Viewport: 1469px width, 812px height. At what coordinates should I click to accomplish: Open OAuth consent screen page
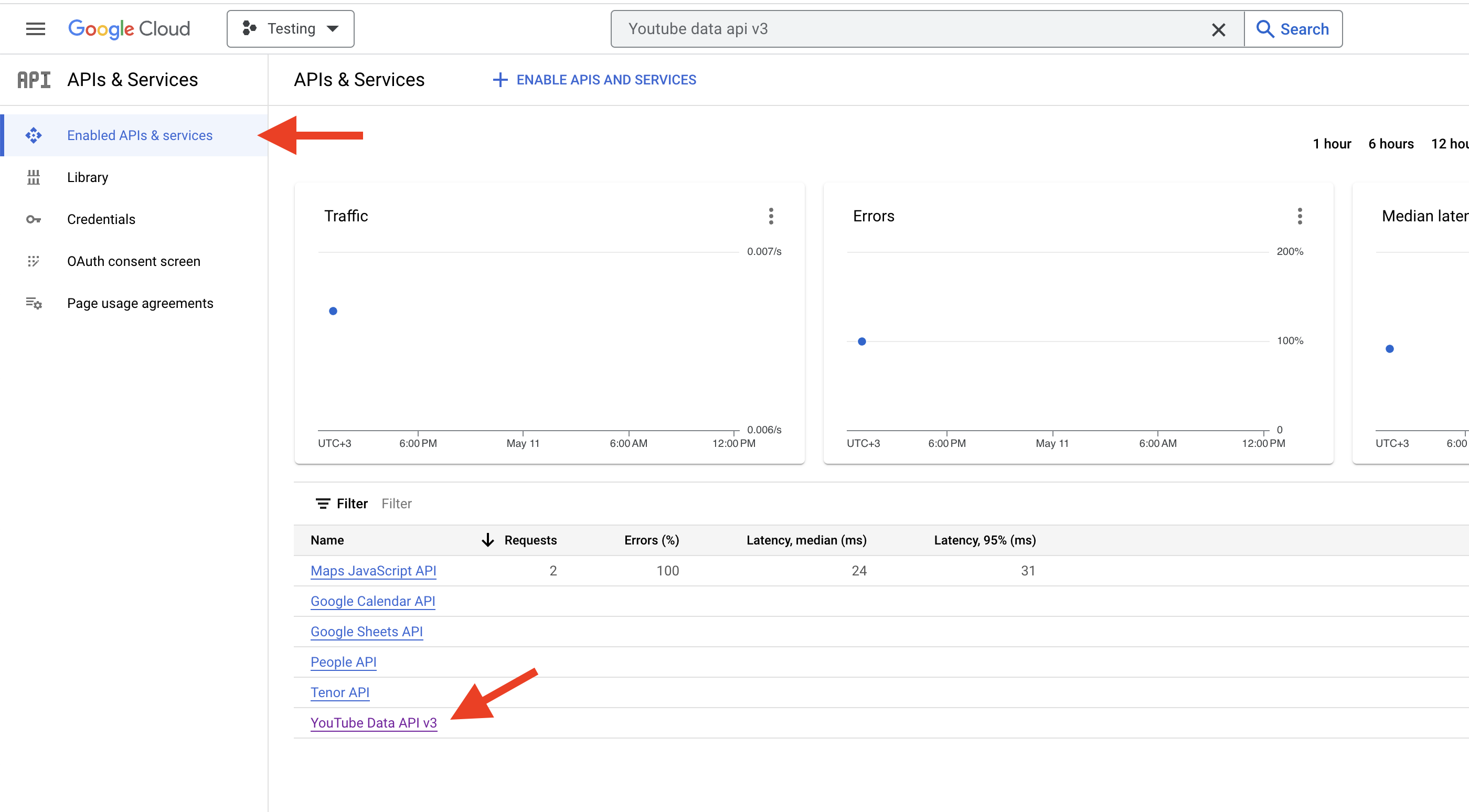click(x=135, y=261)
